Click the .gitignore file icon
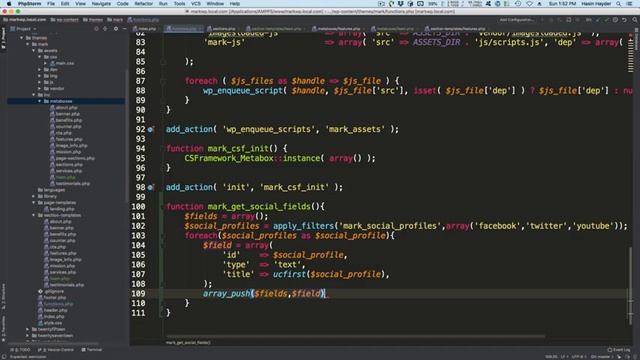This screenshot has width=640, height=360. 40,291
